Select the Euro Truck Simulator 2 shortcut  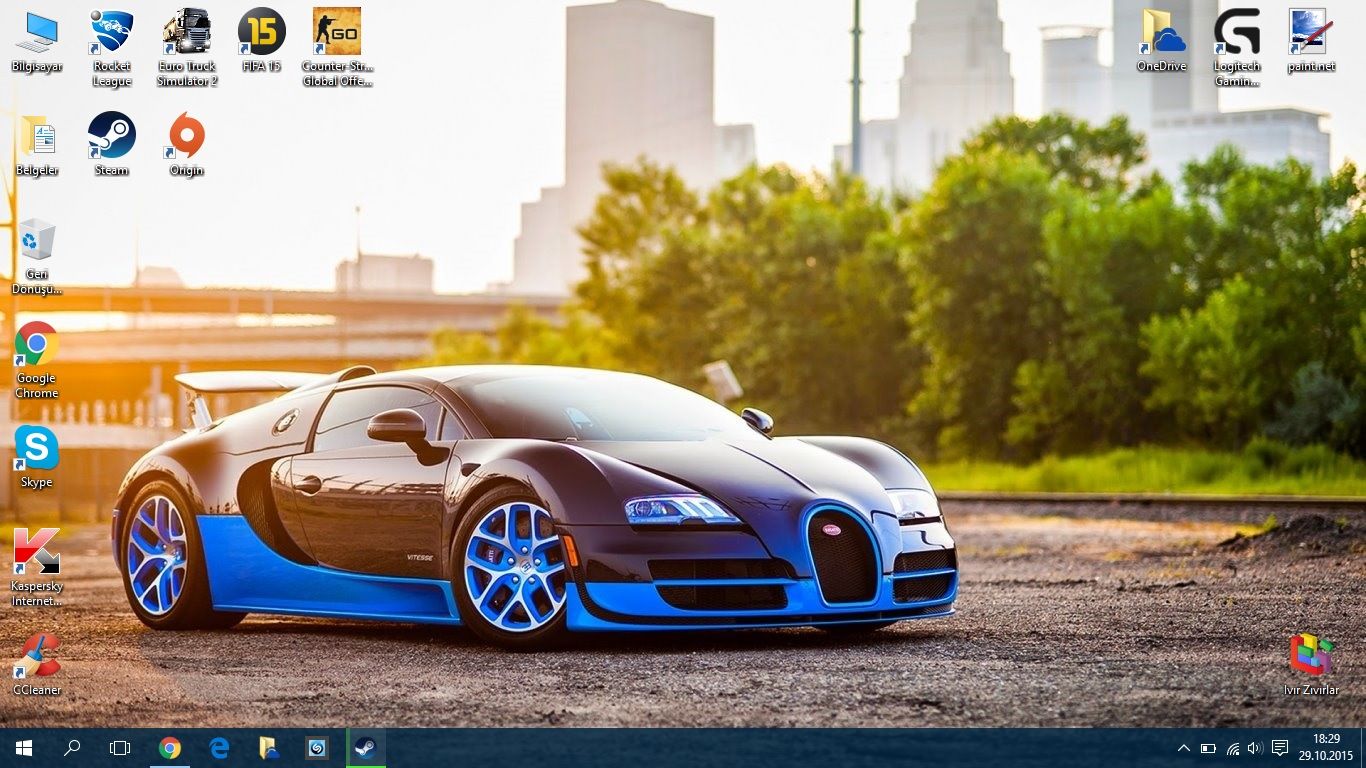pyautogui.click(x=187, y=48)
